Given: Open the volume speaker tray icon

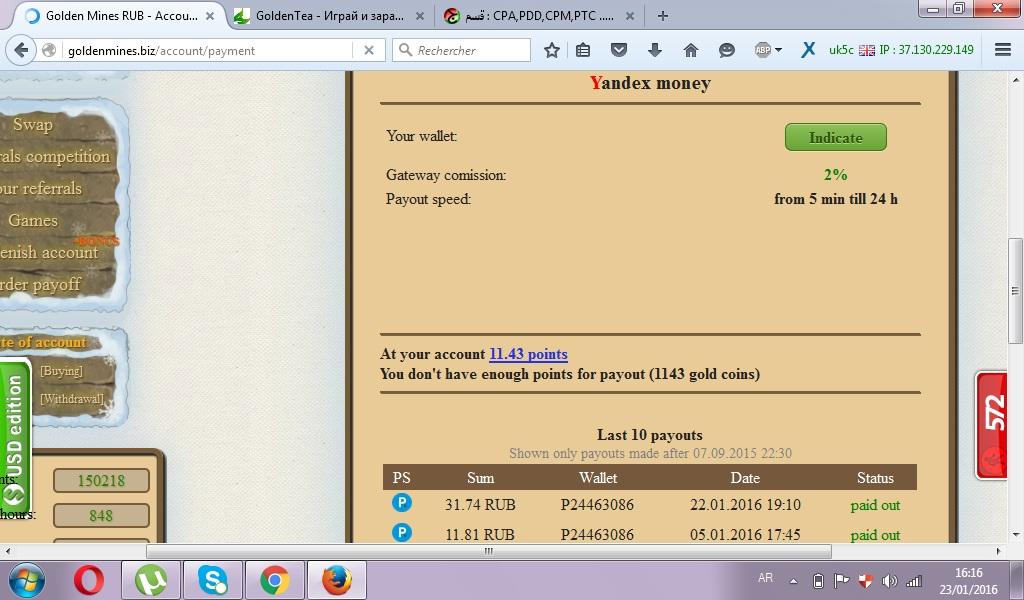Looking at the screenshot, I should tap(889, 580).
